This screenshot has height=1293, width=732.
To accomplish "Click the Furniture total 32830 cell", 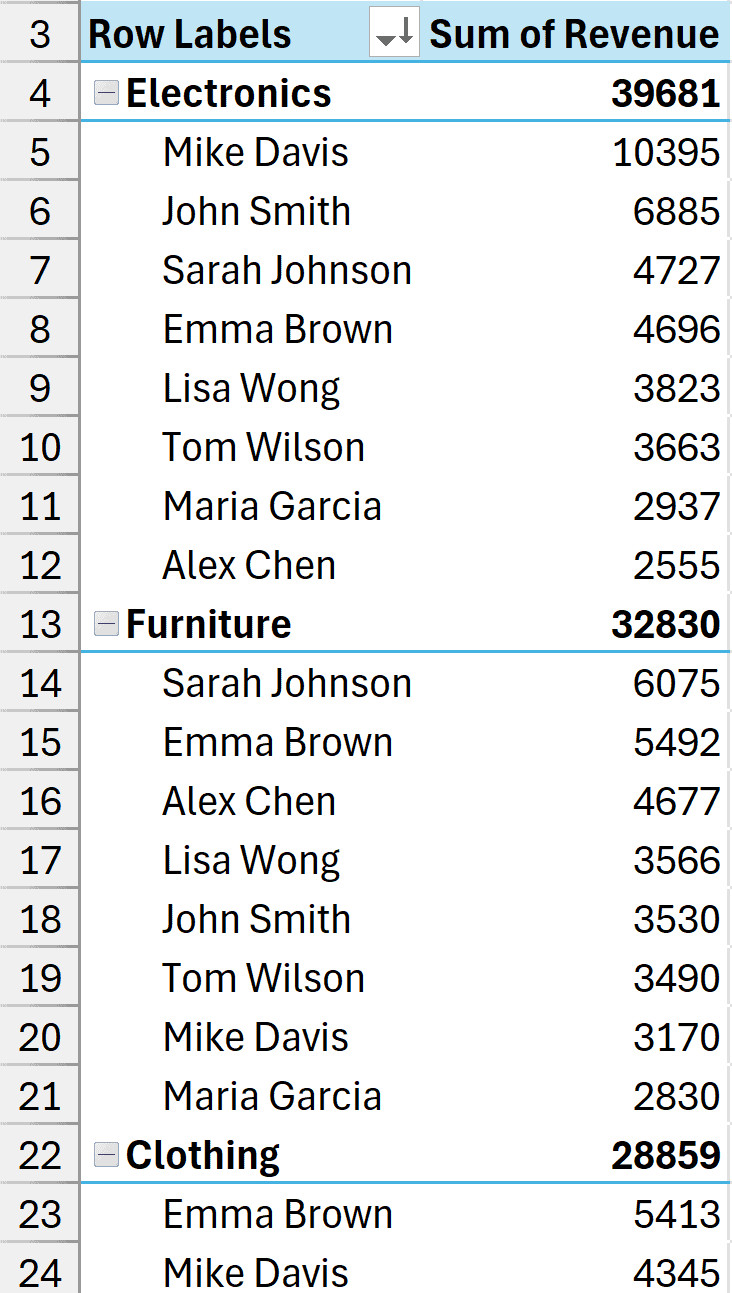I will point(665,624).
